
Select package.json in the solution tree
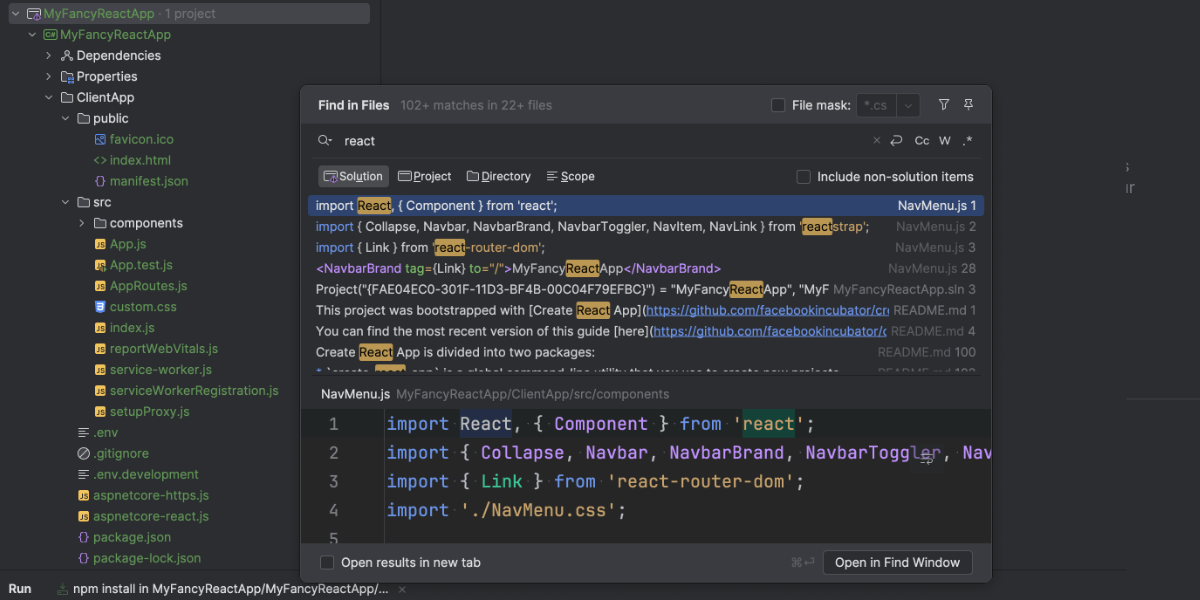click(x=131, y=537)
